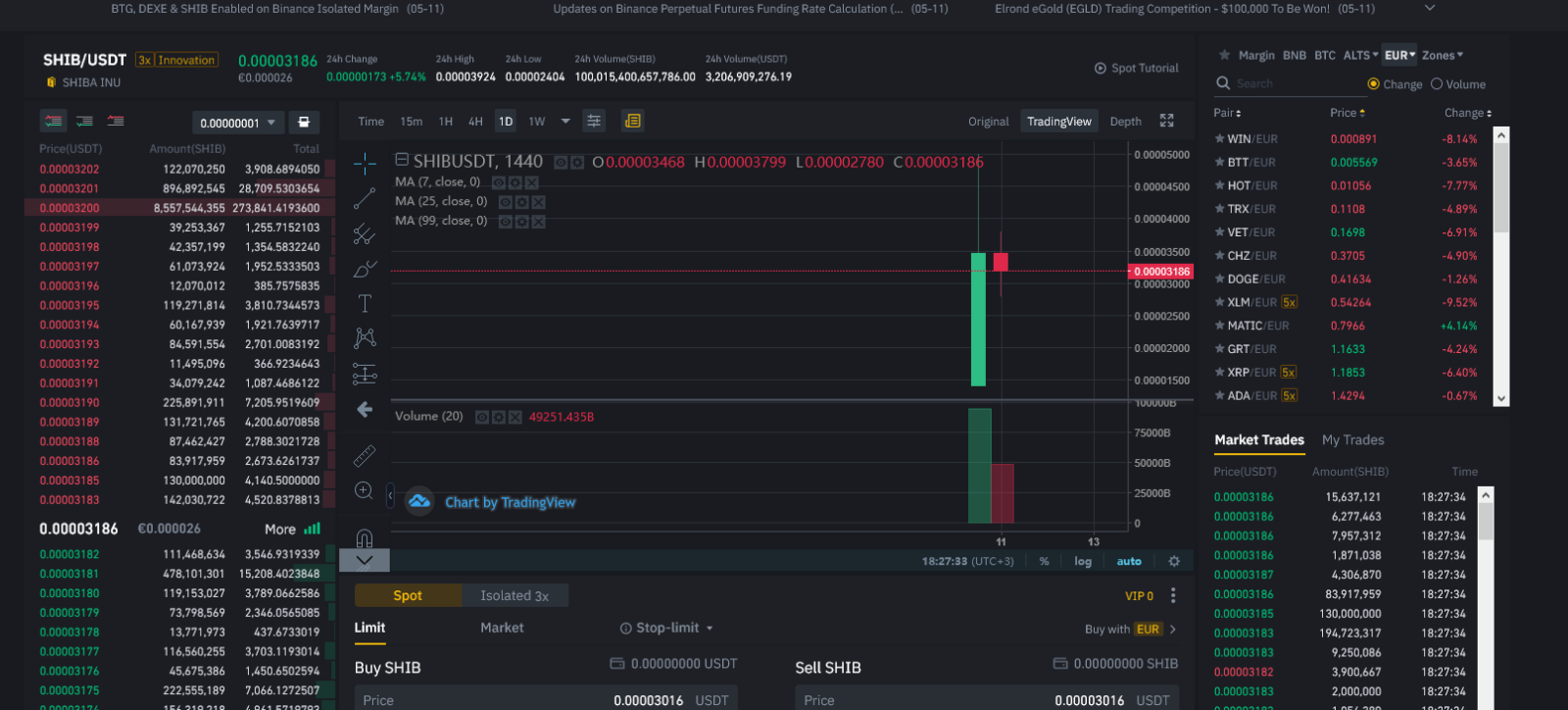The height and width of the screenshot is (710, 1568).
Task: Select the crosshair cursor tool
Action: tap(365, 163)
